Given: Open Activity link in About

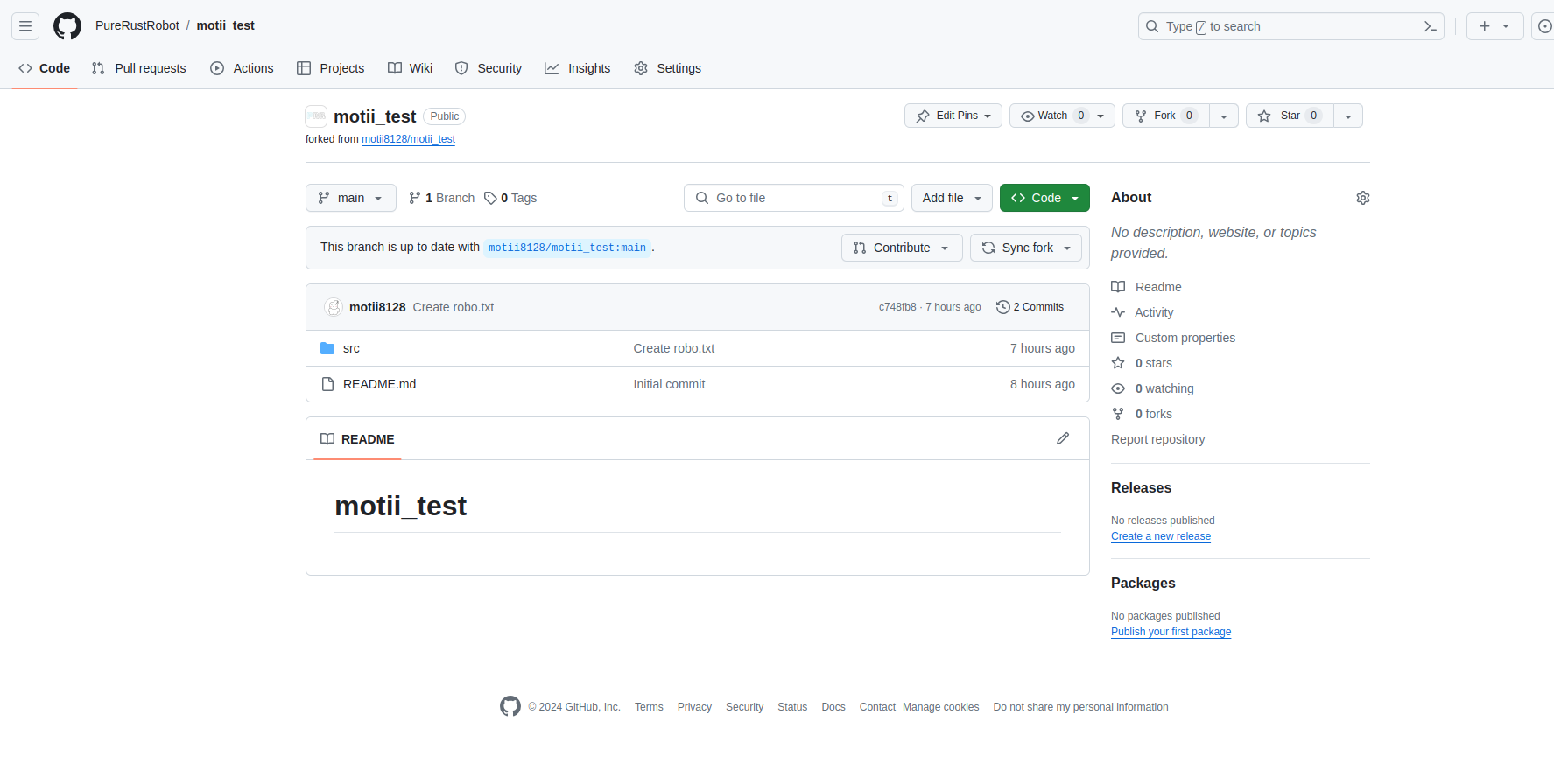Looking at the screenshot, I should (x=1154, y=312).
